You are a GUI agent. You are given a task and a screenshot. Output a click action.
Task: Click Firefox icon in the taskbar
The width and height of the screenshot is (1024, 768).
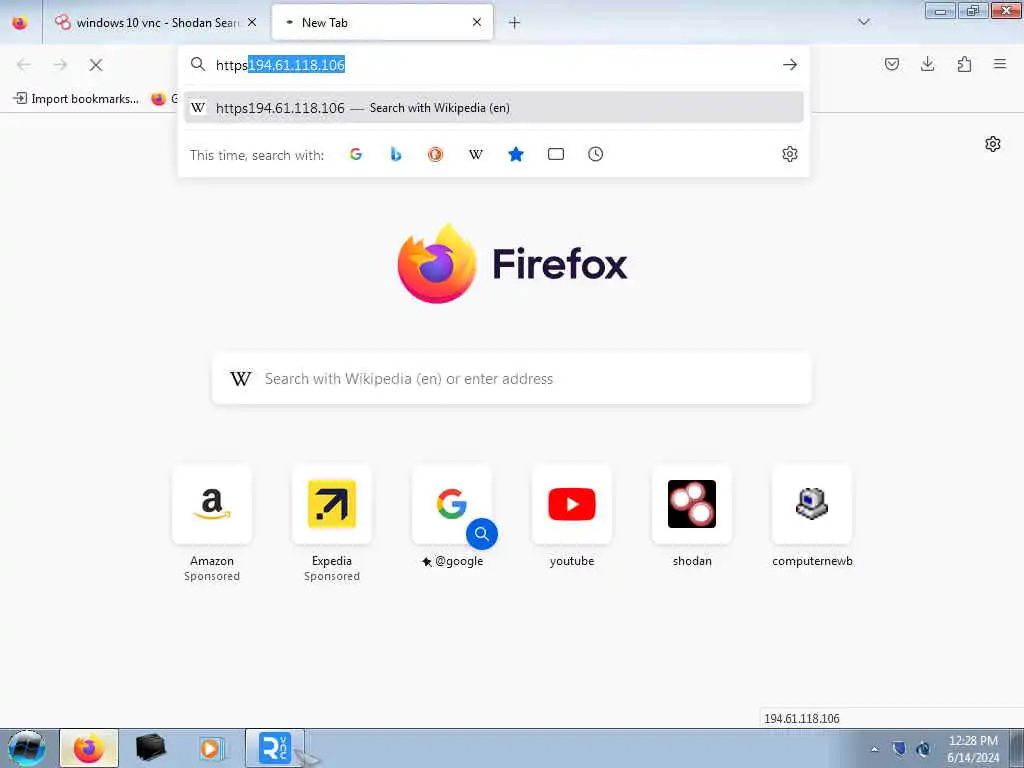tap(89, 748)
